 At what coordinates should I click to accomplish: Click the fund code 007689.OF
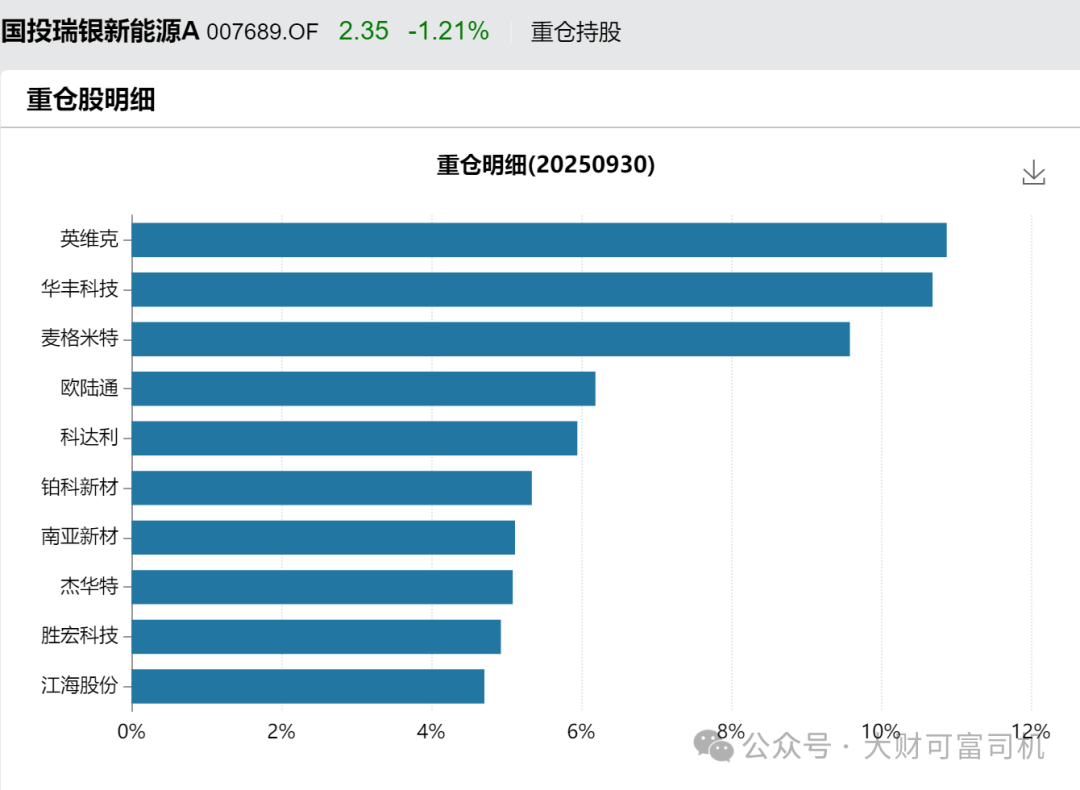262,32
